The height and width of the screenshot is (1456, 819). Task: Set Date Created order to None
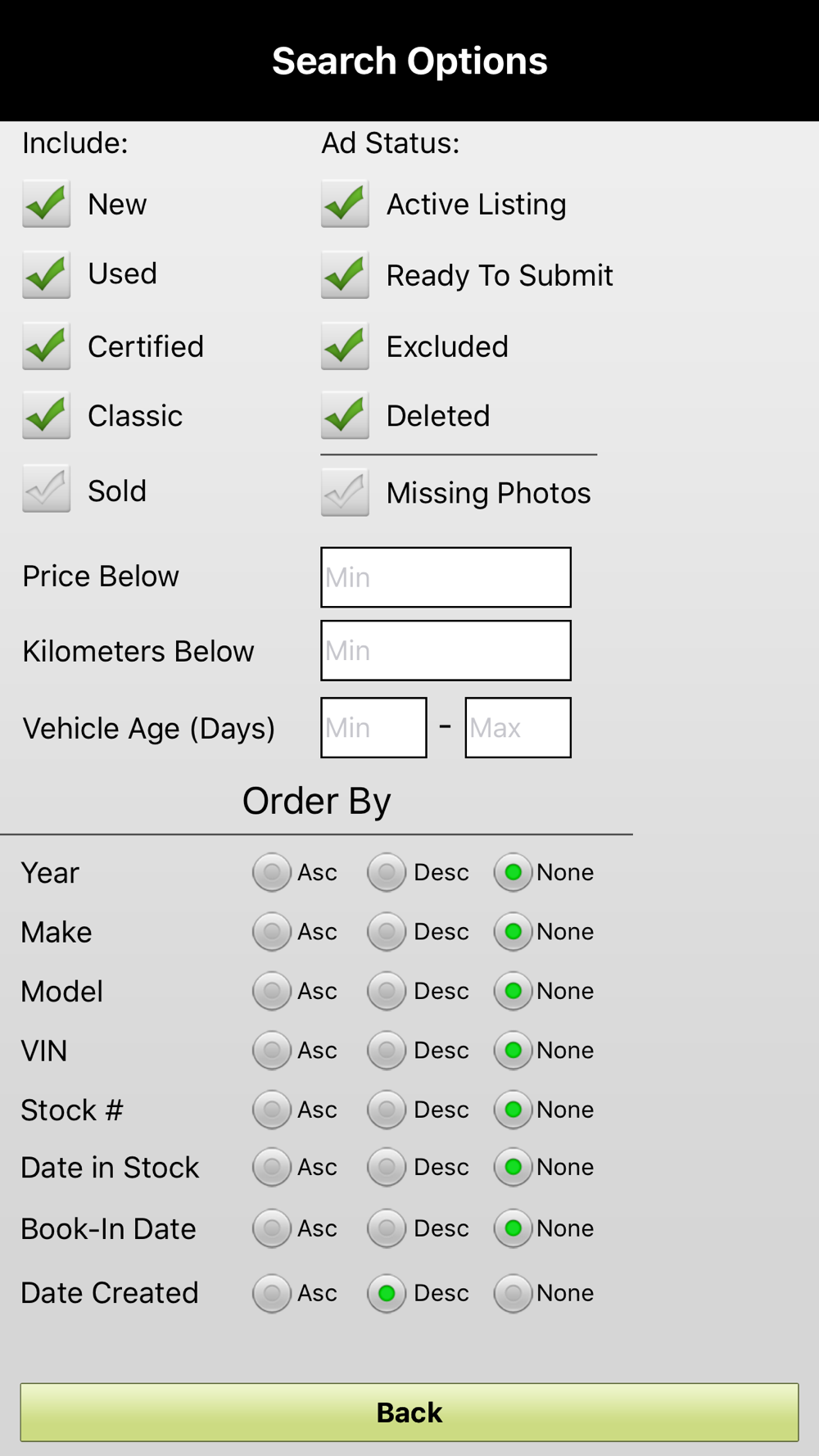tap(514, 1293)
